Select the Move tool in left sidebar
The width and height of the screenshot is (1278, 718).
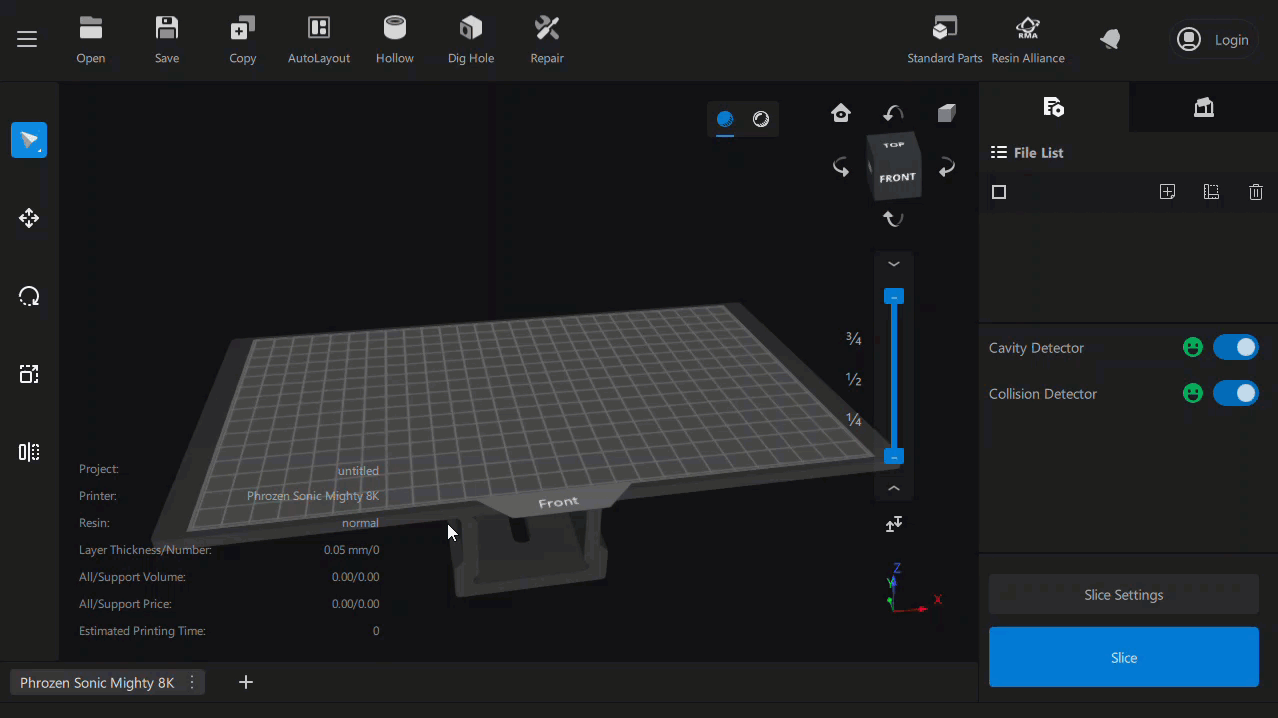point(29,218)
